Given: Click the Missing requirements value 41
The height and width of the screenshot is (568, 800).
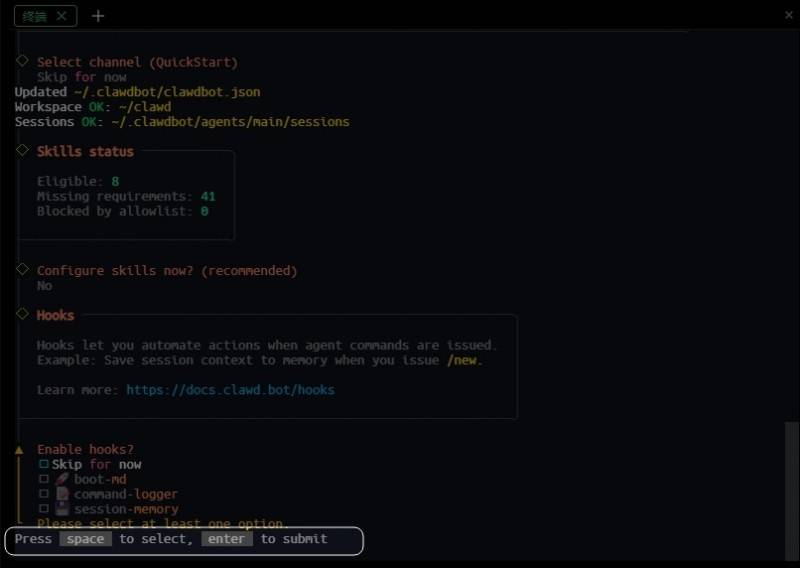Looking at the screenshot, I should (208, 196).
